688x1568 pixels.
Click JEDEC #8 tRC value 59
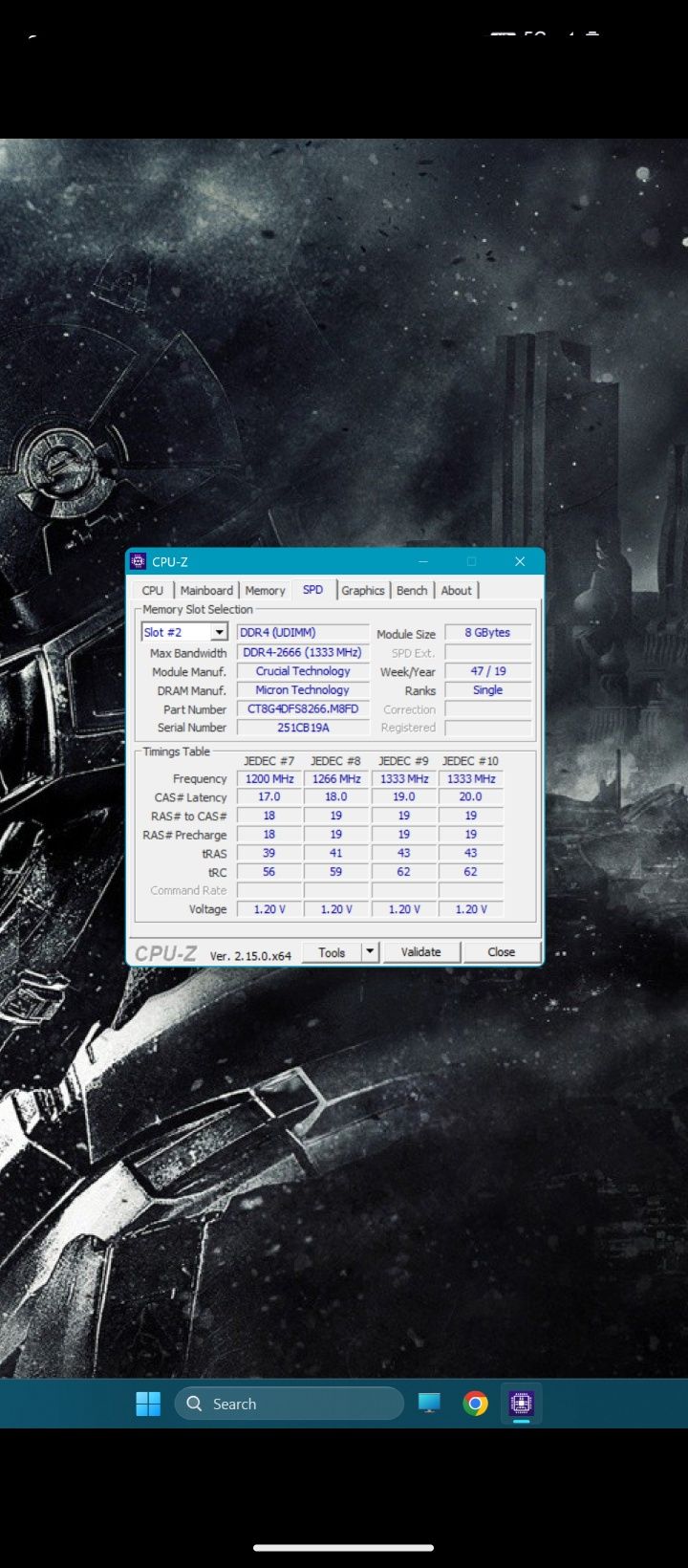336,871
